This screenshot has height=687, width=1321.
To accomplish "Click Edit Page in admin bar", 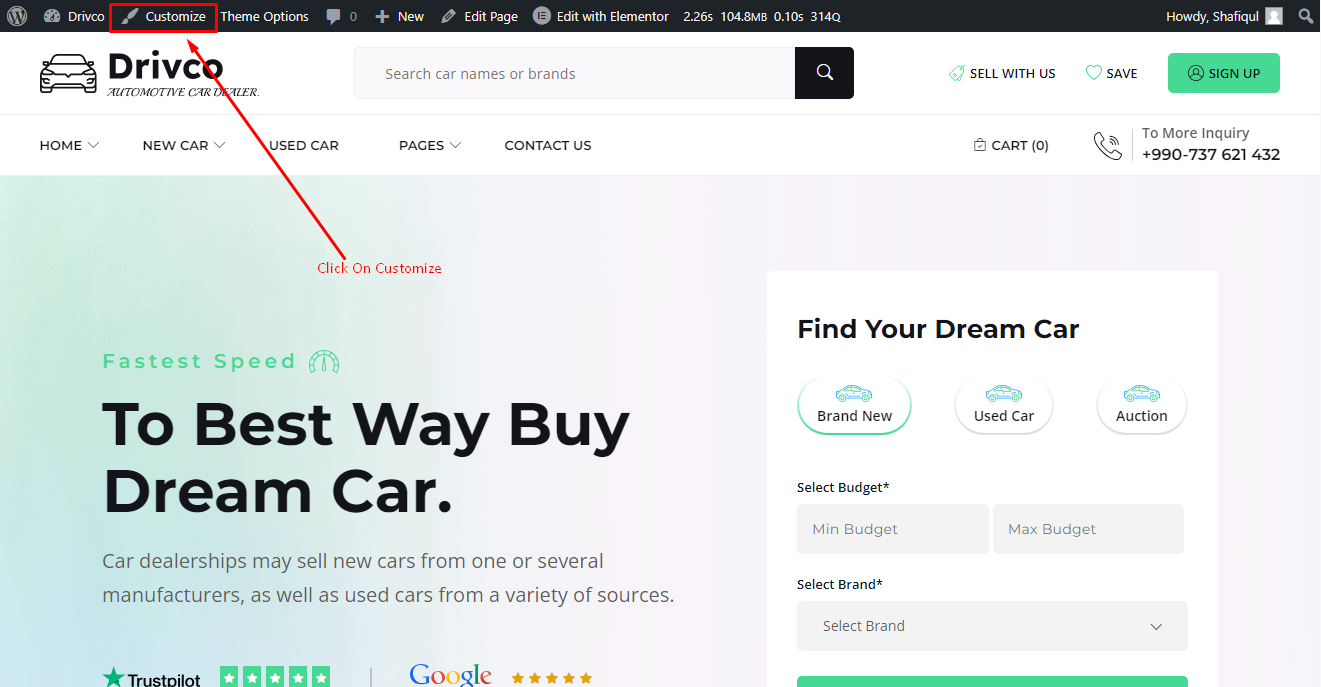I will click(480, 16).
